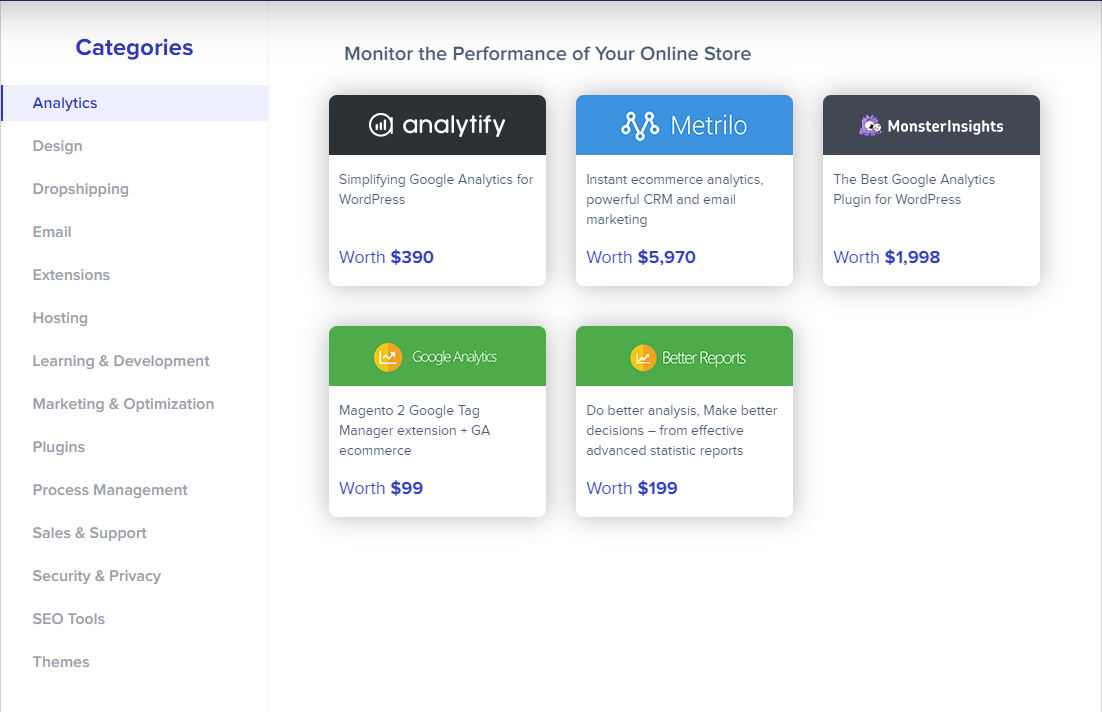Click the Worth $5,970 value
1102x712 pixels.
tap(641, 257)
